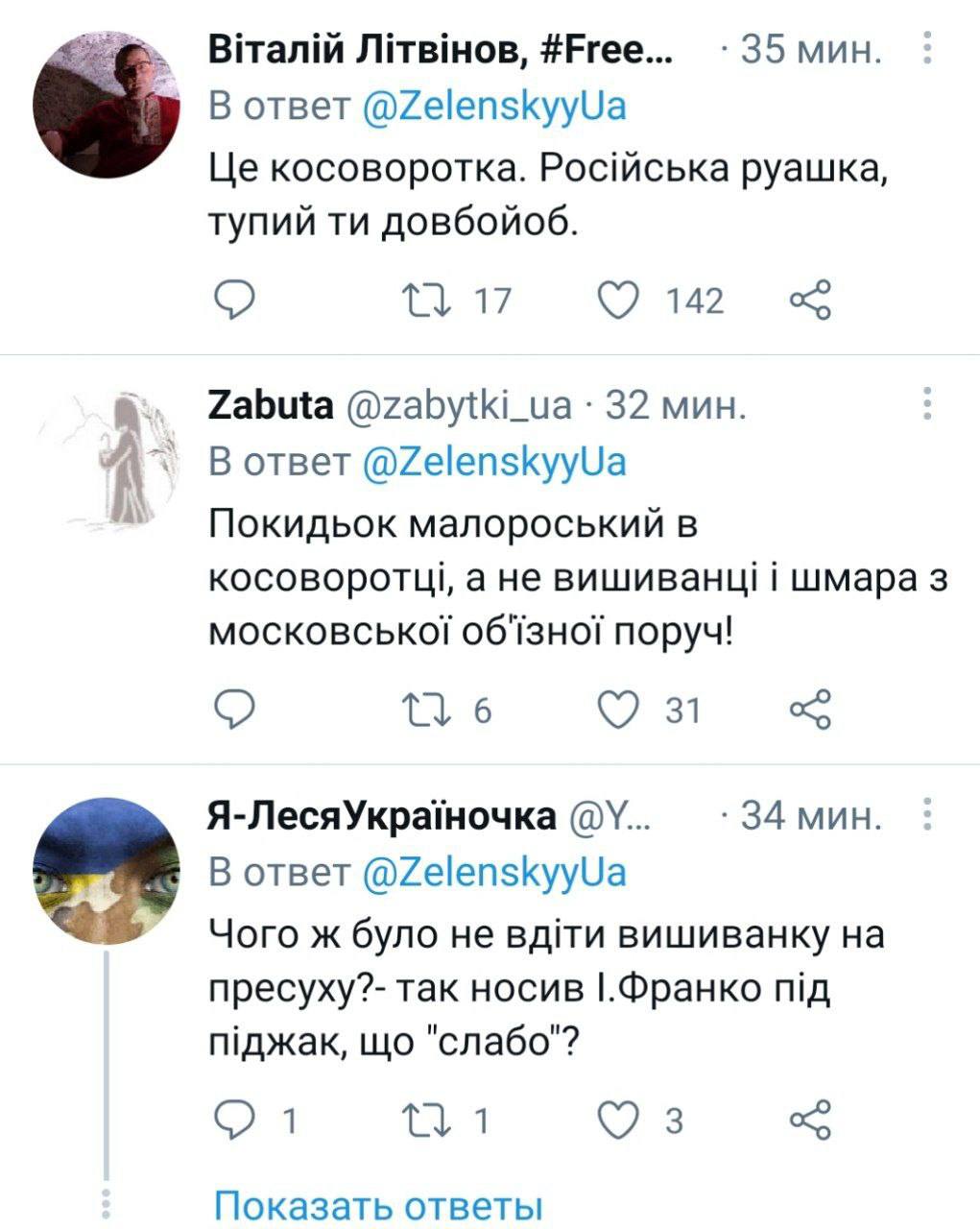
Task: Like the tweet with 142 likes
Action: tap(618, 301)
